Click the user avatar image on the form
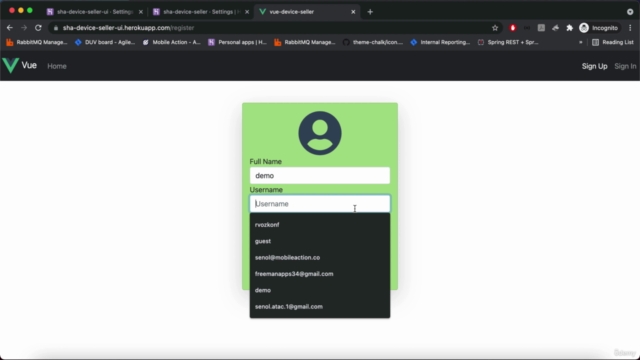Viewport: 640px width, 360px height. (320, 133)
